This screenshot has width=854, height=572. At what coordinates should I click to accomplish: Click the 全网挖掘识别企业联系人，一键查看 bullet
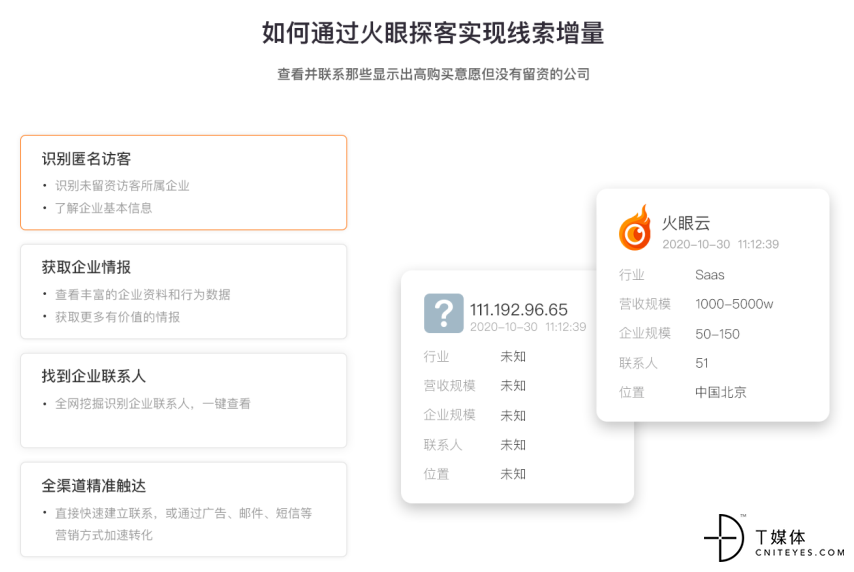(x=152, y=404)
